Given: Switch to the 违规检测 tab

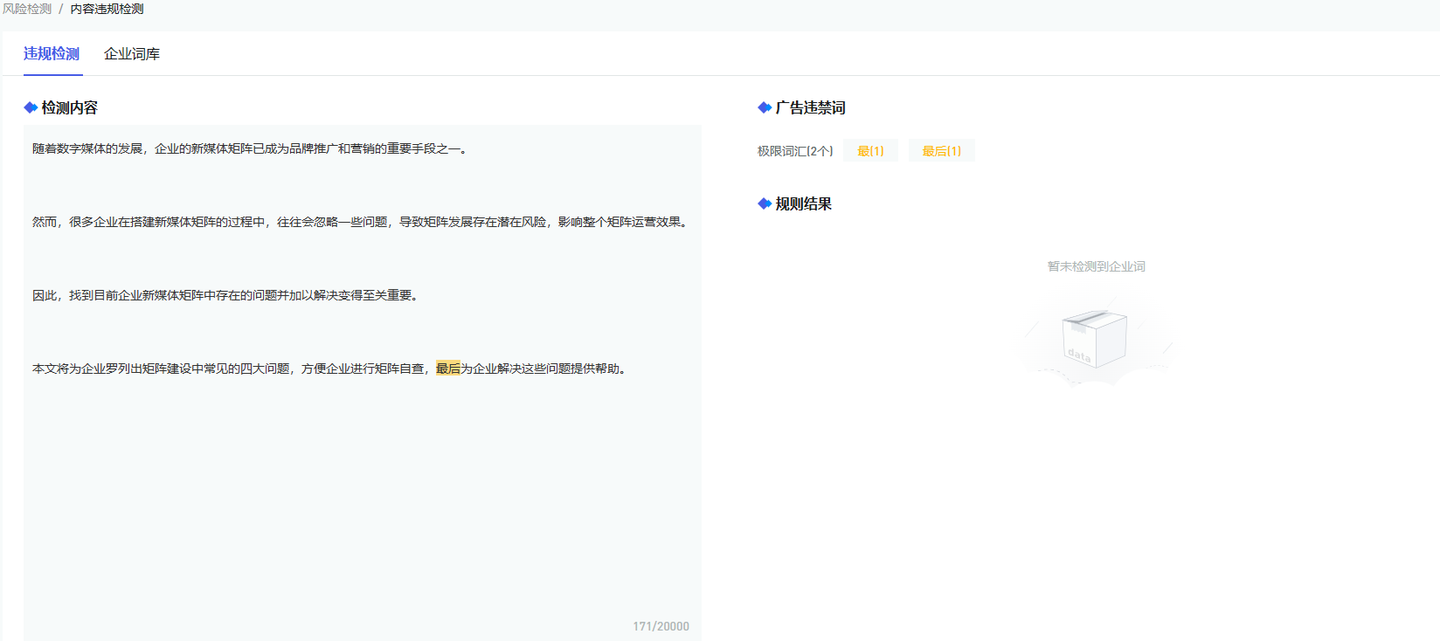Looking at the screenshot, I should pyautogui.click(x=52, y=54).
